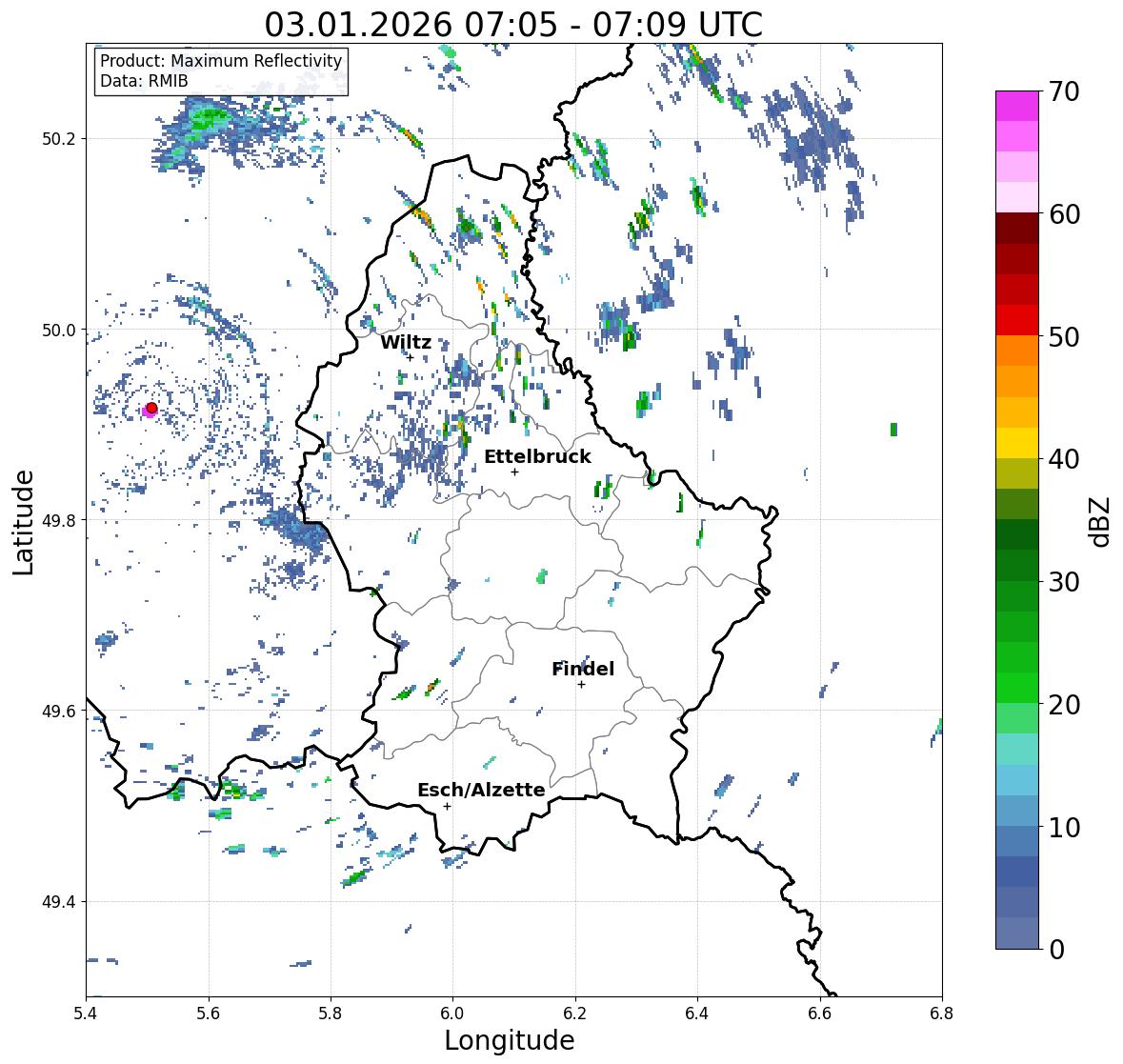Viewport: 1123px width, 1064px height.
Task: Click the colorbar tick value 30
Action: click(1064, 582)
